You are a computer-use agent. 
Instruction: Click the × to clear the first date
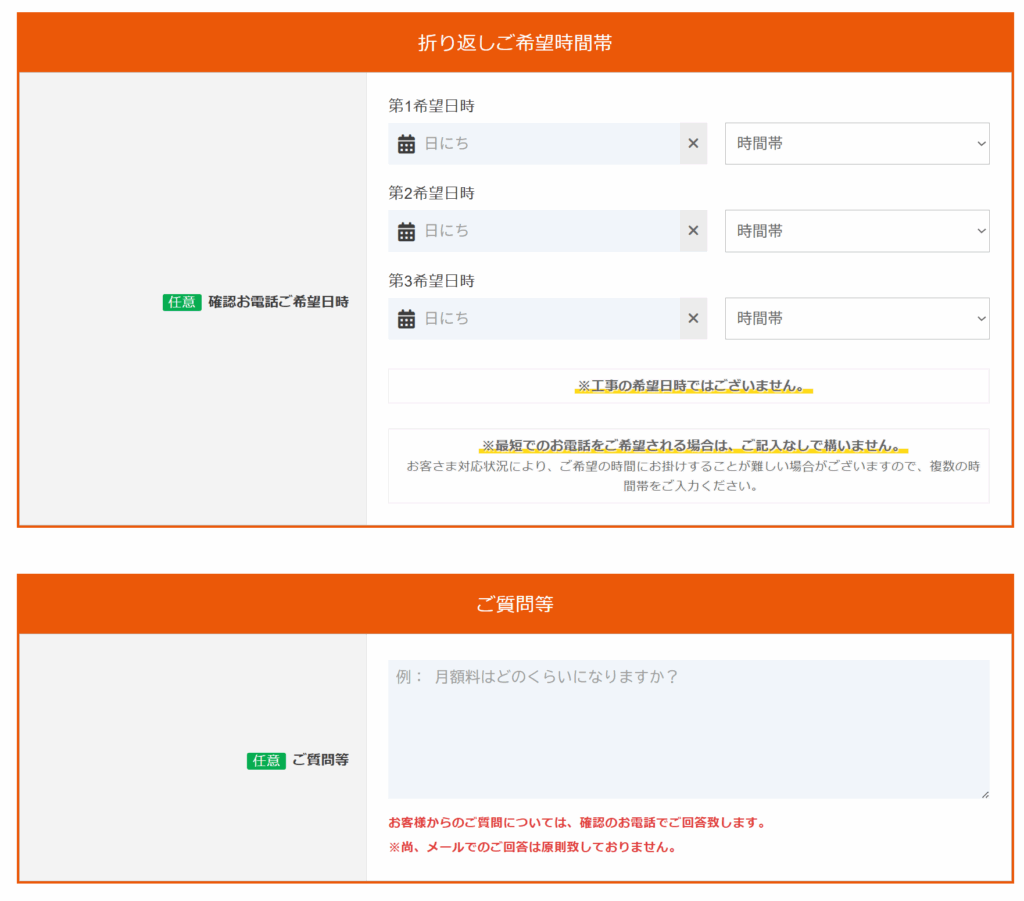tap(692, 143)
